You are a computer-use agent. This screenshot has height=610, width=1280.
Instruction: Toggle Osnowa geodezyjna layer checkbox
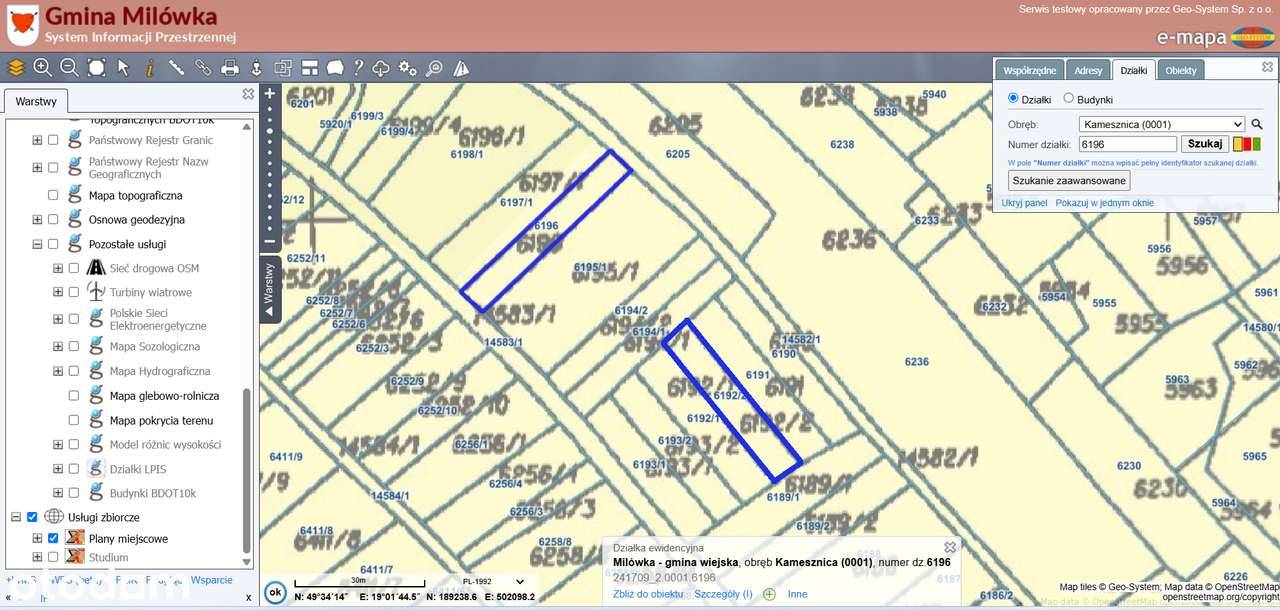(x=53, y=219)
